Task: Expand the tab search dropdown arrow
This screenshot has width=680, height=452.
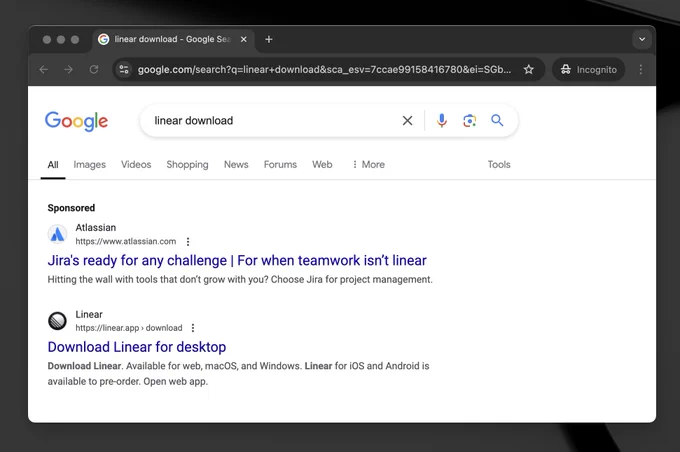Action: 642,39
